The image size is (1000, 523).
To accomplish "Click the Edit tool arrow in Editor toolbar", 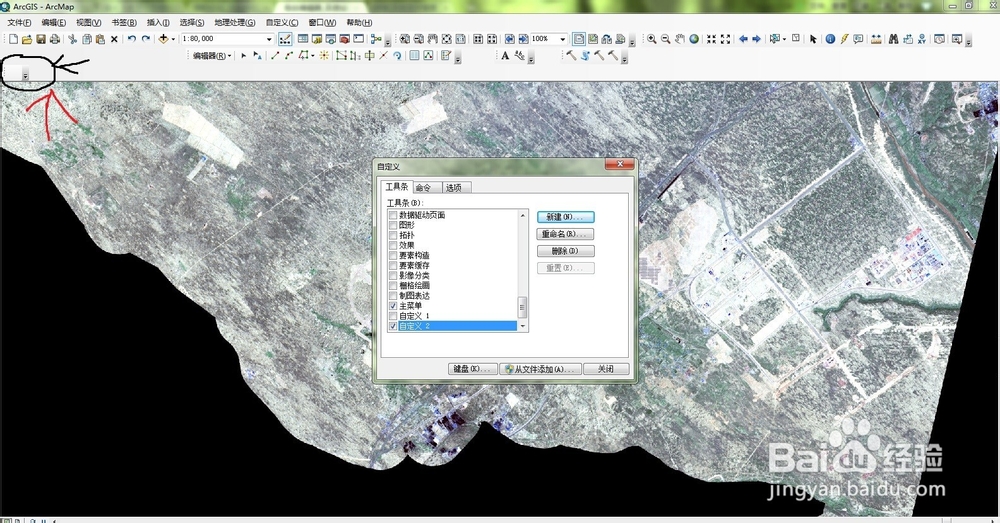I will [x=243, y=55].
